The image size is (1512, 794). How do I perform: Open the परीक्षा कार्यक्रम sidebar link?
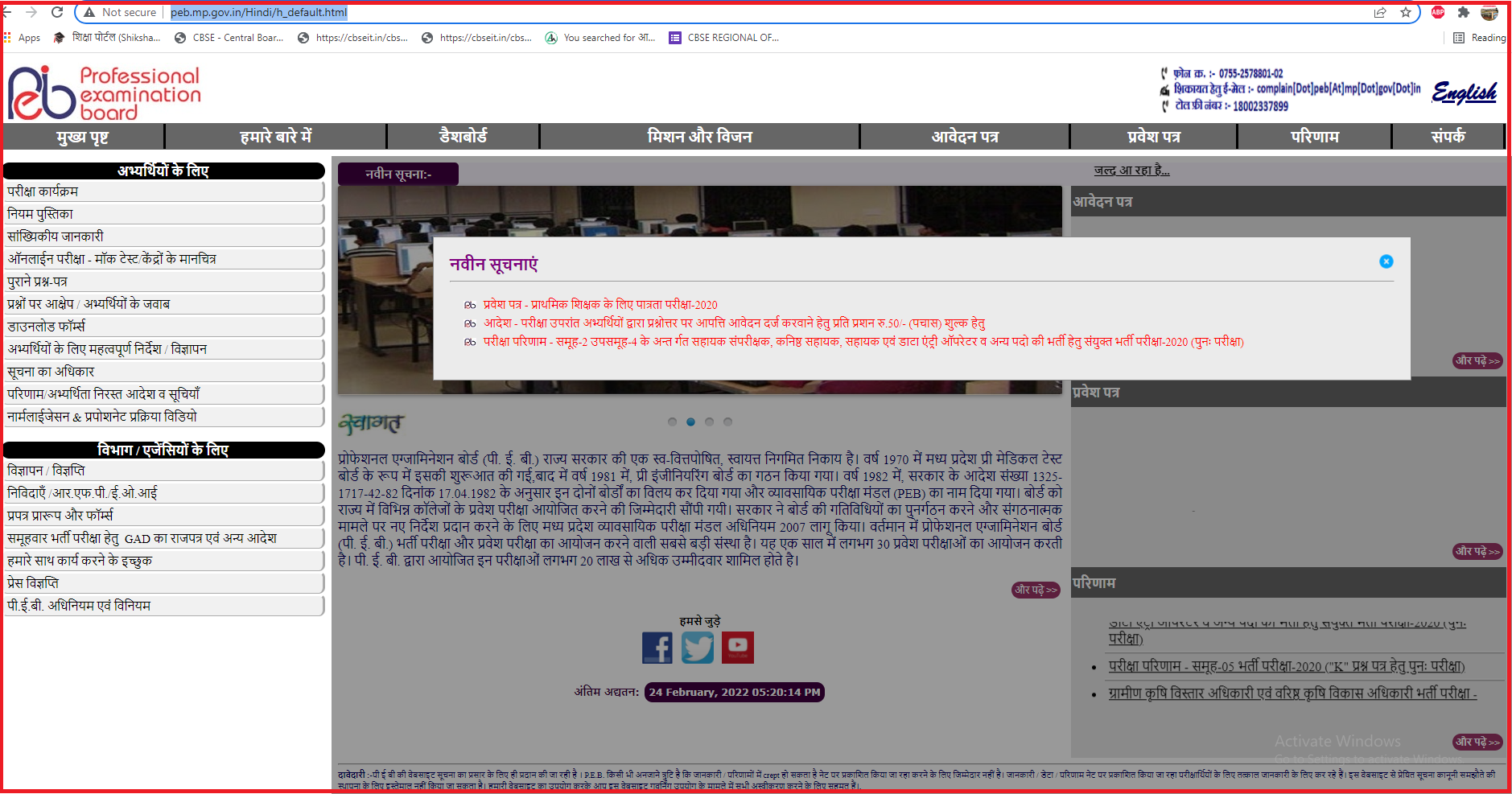click(x=43, y=191)
